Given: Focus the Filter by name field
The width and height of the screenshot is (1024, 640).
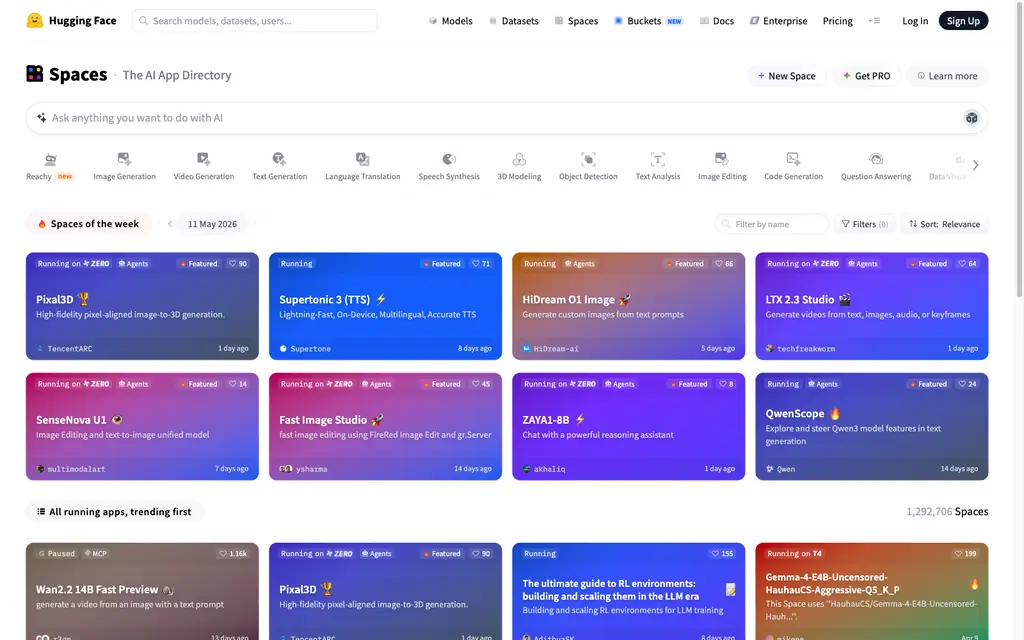Looking at the screenshot, I should point(771,224).
